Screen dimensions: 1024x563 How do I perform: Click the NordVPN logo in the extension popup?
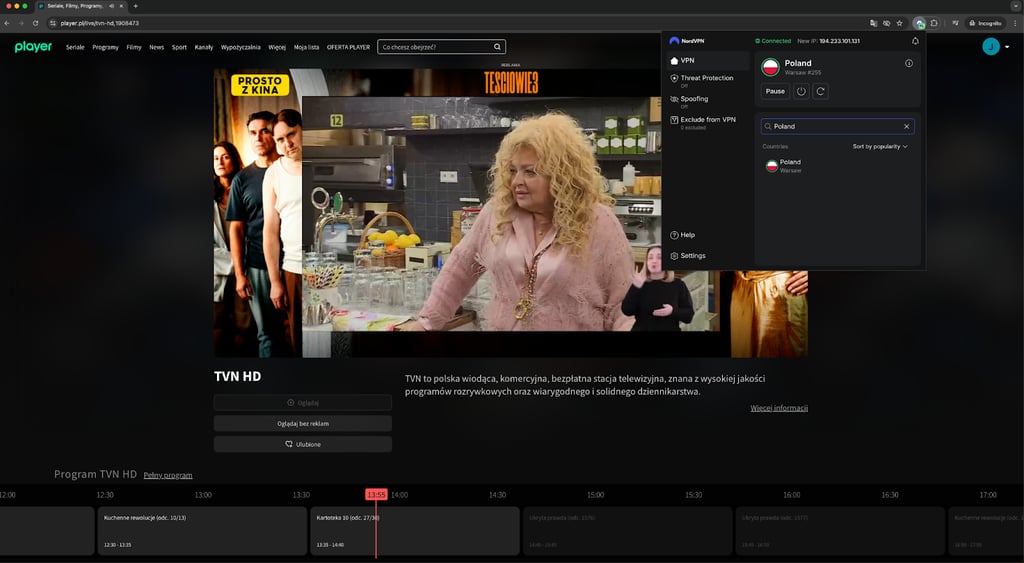(x=686, y=40)
